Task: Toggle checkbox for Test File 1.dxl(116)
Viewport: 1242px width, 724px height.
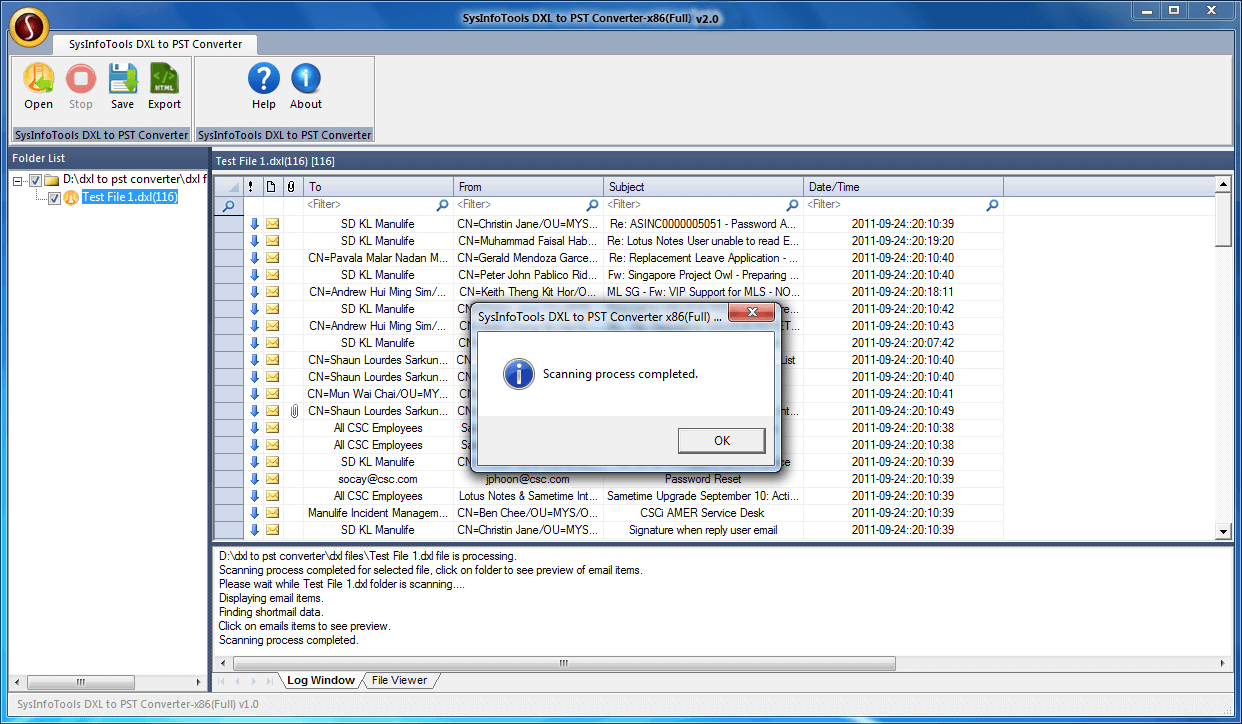Action: coord(54,197)
